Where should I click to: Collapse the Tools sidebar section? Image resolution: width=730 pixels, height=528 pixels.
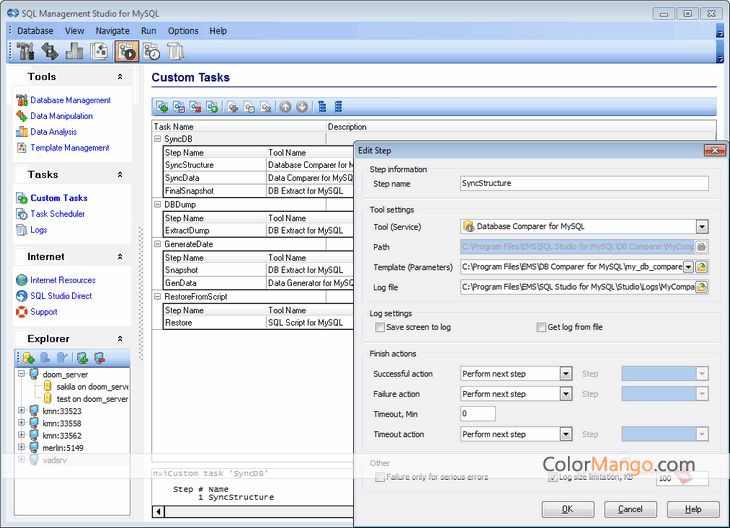tap(120, 77)
